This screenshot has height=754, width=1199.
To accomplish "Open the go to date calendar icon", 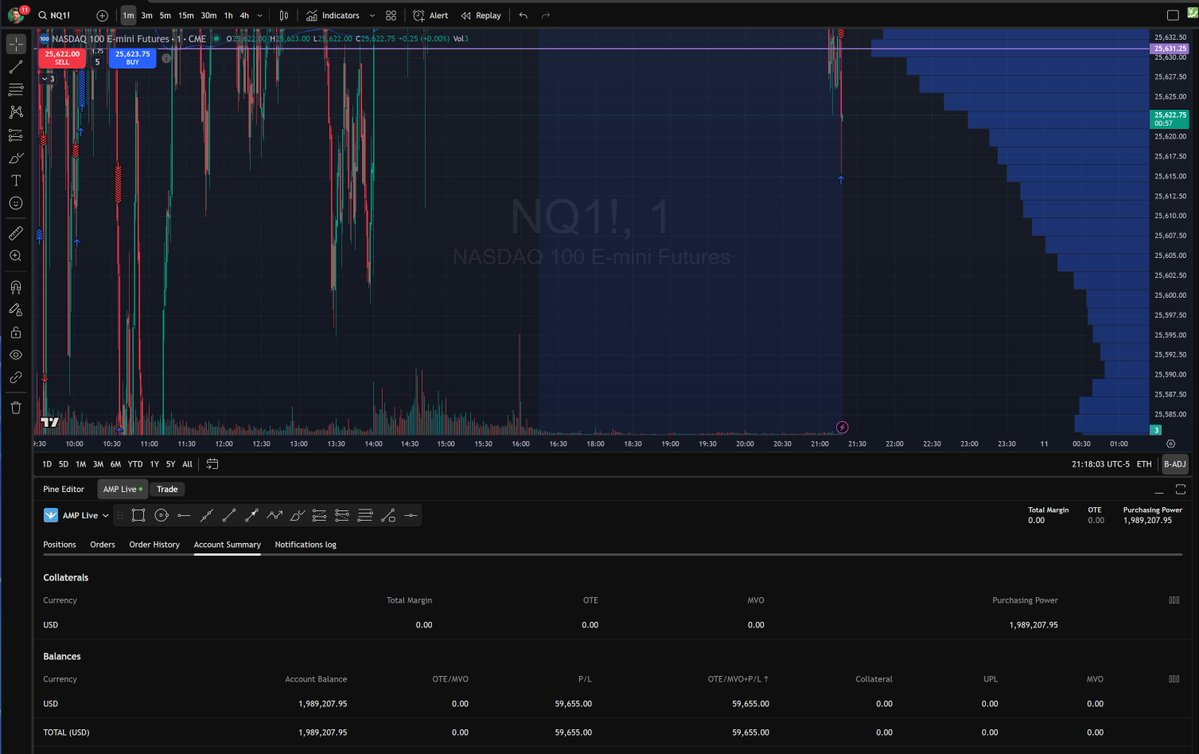I will pyautogui.click(x=213, y=464).
